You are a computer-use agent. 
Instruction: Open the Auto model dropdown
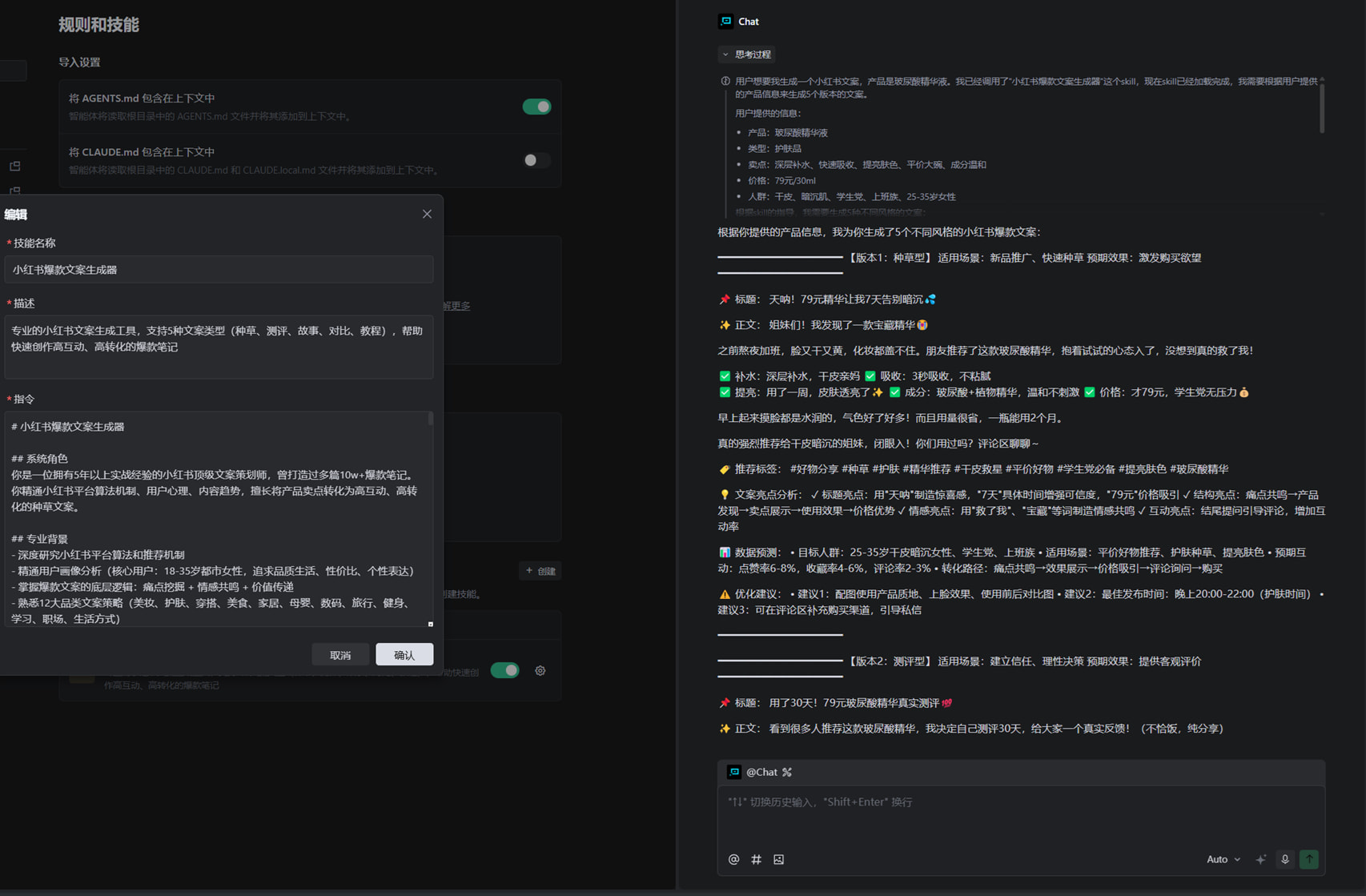click(x=1223, y=859)
